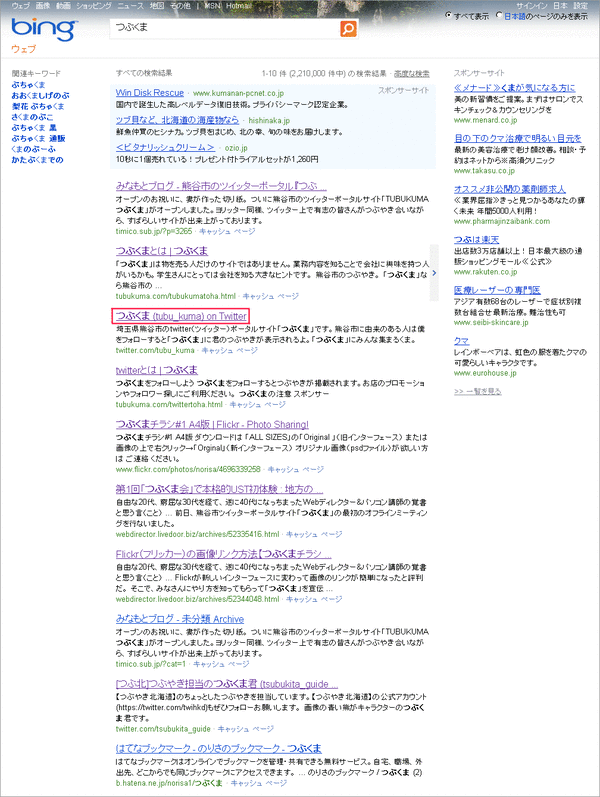Open つぶくまチラシ#1 A4版 Flickr result
600x797 pixels.
[212, 424]
